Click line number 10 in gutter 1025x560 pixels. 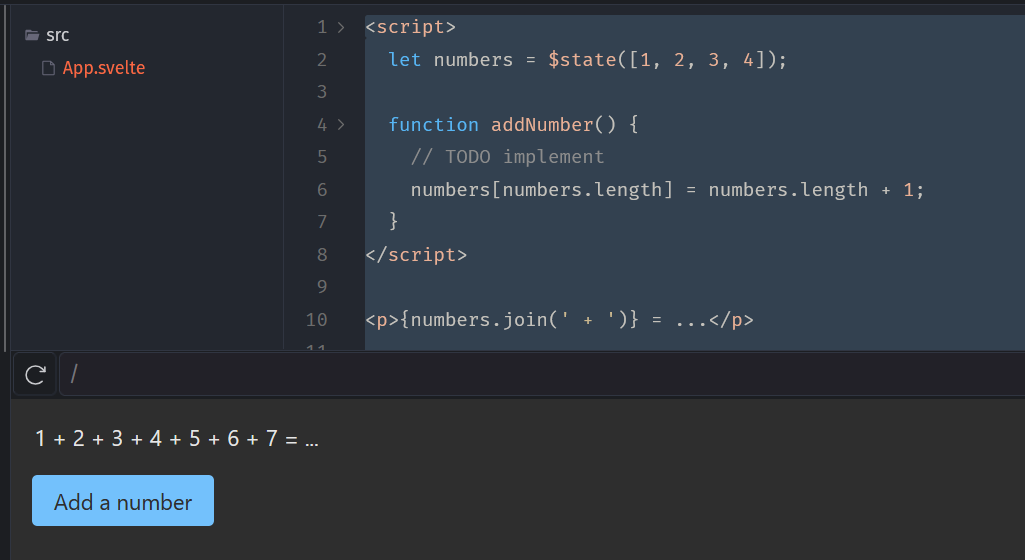pyautogui.click(x=317, y=320)
